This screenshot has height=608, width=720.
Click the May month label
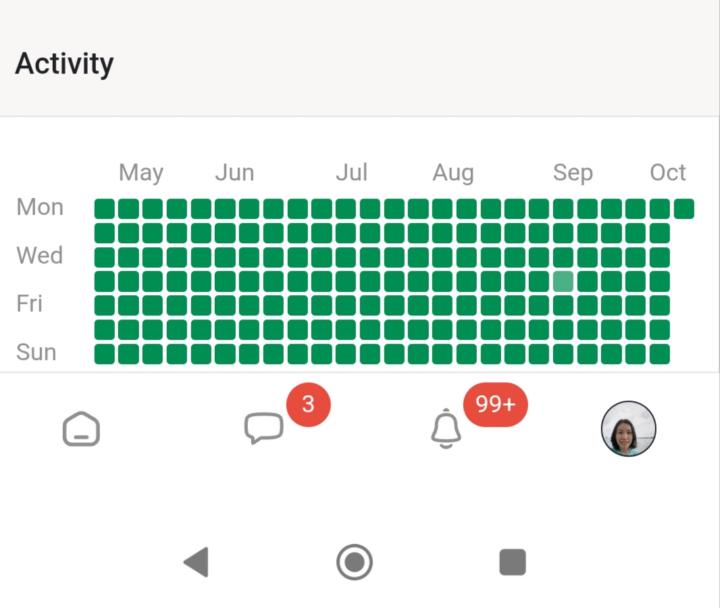pos(141,173)
